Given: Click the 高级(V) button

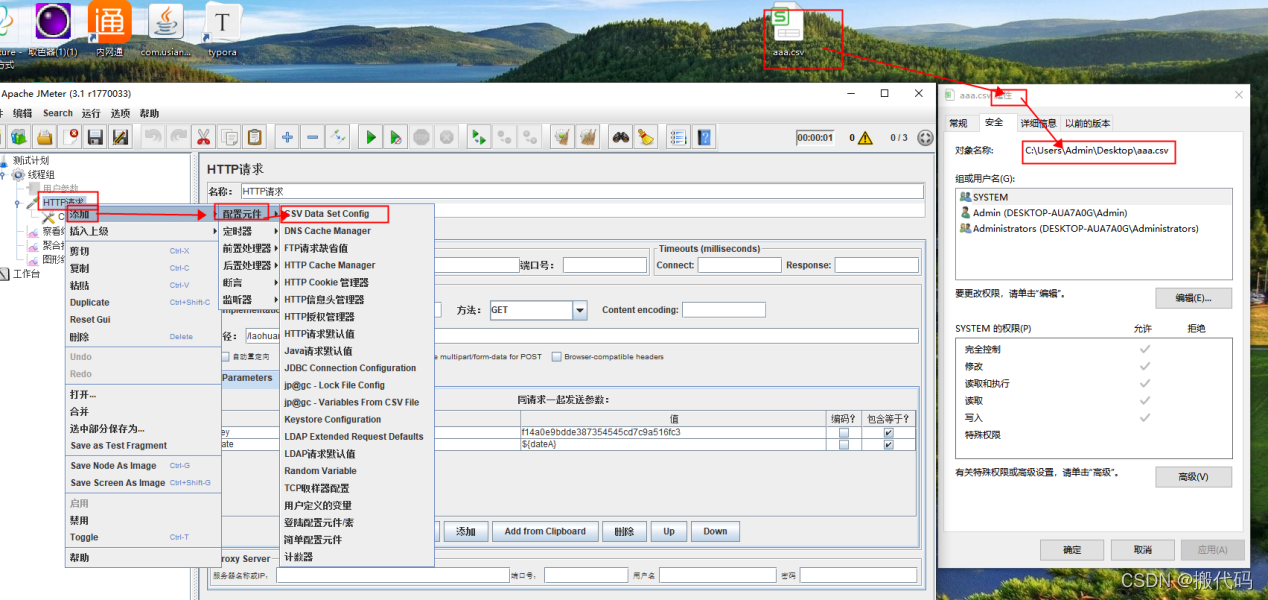Looking at the screenshot, I should pyautogui.click(x=1193, y=477).
